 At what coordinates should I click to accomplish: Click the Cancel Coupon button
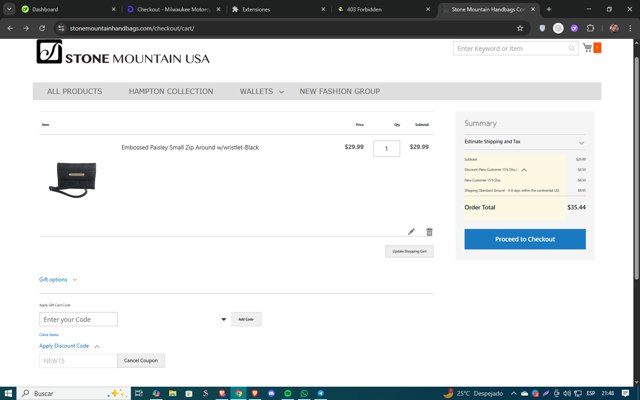point(141,361)
